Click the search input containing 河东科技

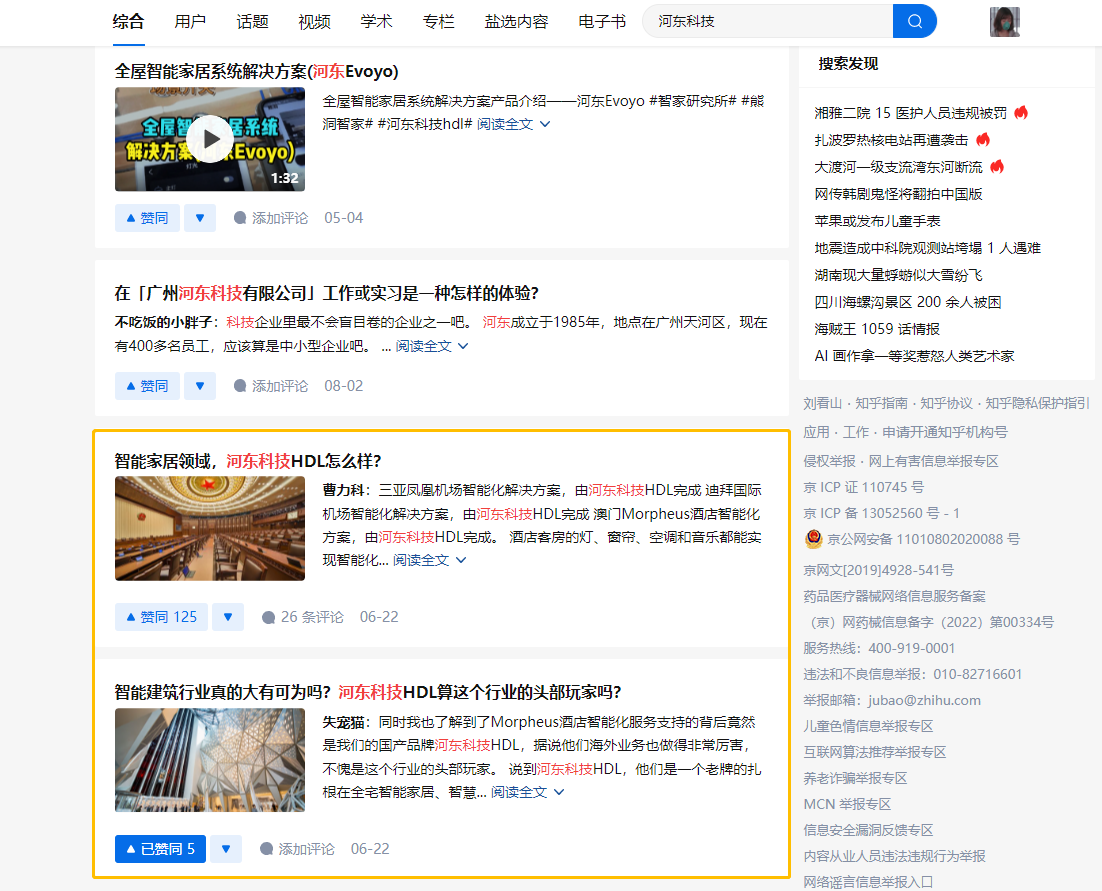[770, 20]
